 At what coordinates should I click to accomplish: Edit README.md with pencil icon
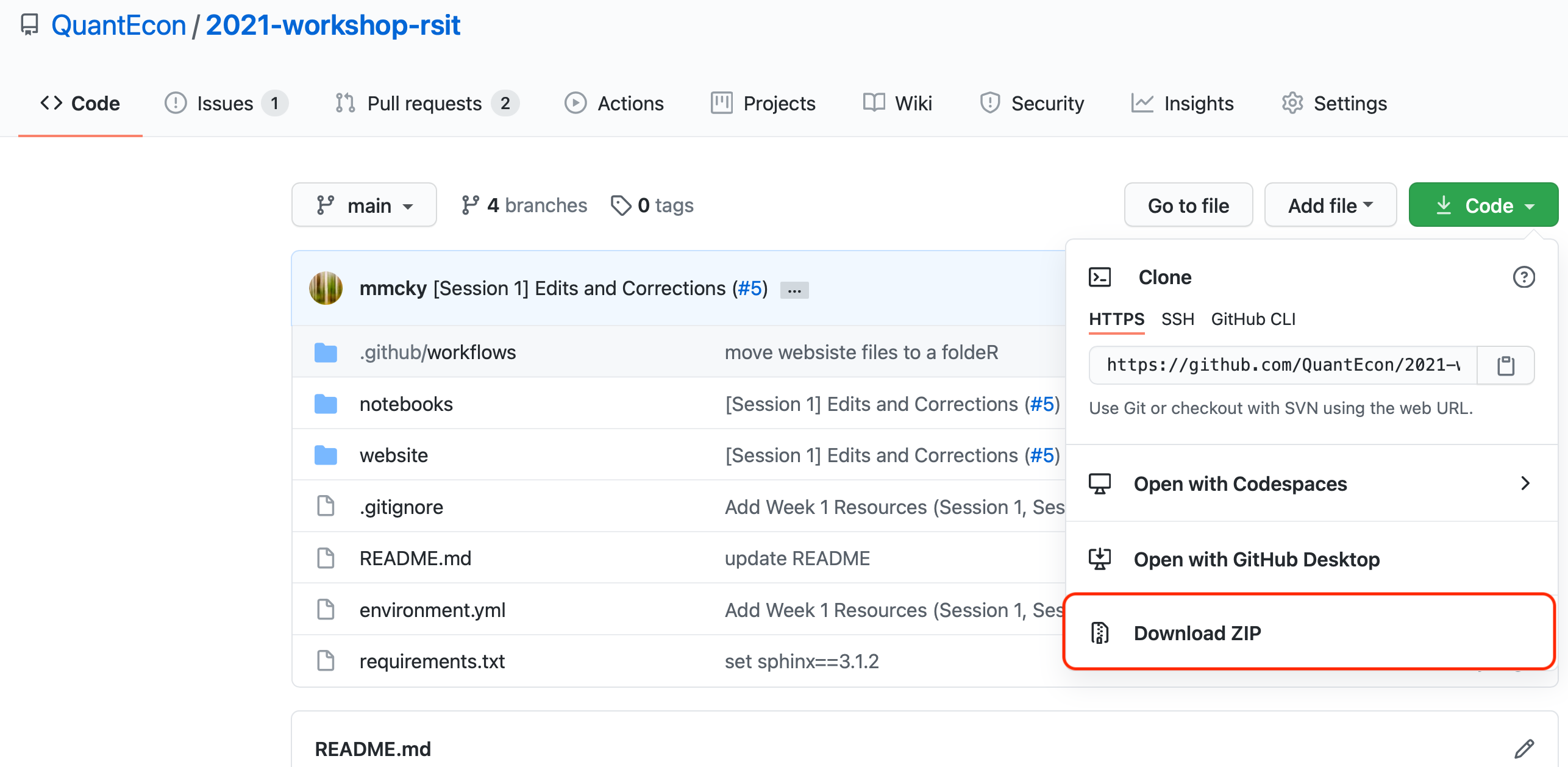pos(1524,749)
